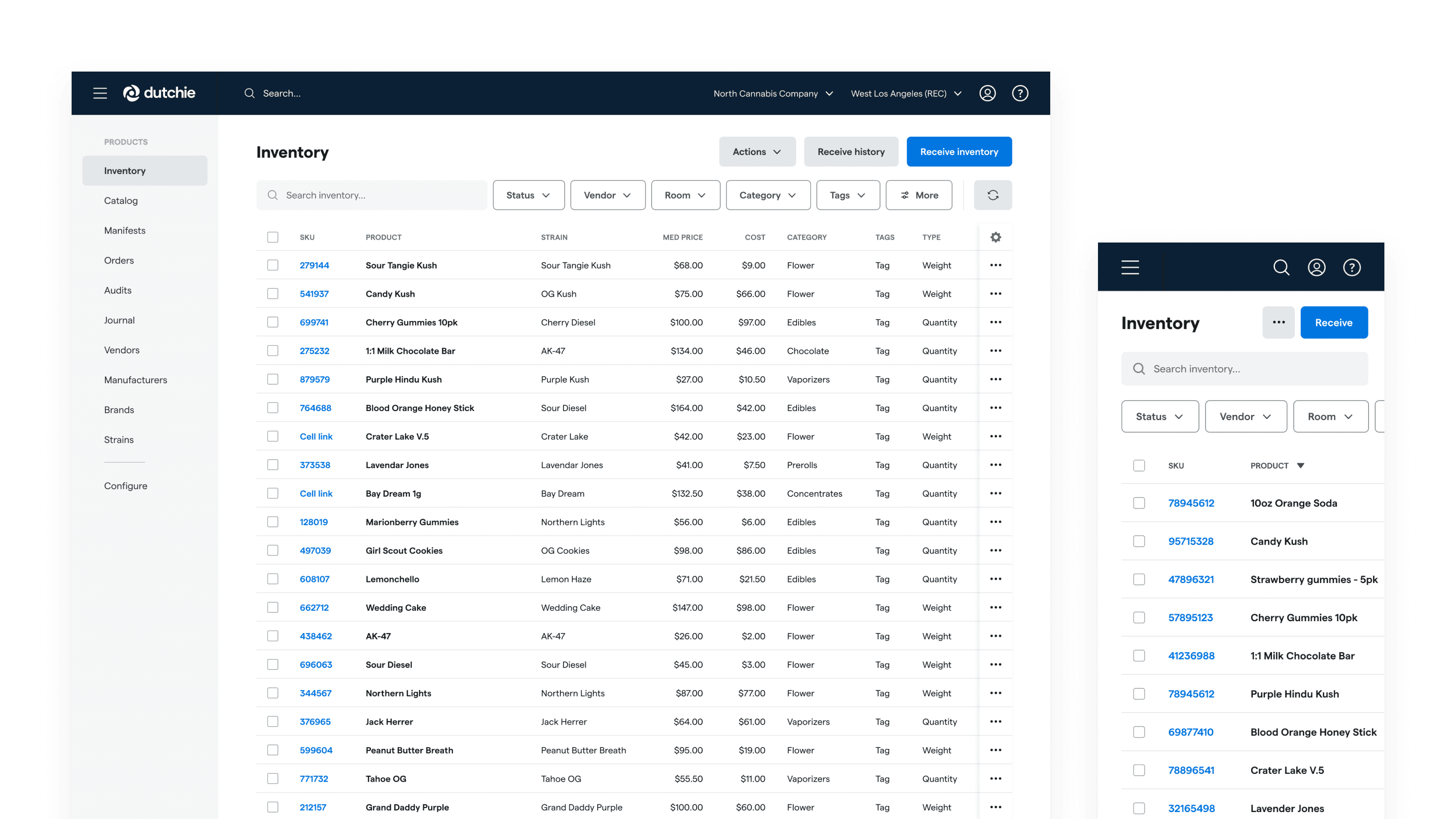1456x819 pixels.
Task: Open the Status filter dropdown
Action: pyautogui.click(x=528, y=195)
